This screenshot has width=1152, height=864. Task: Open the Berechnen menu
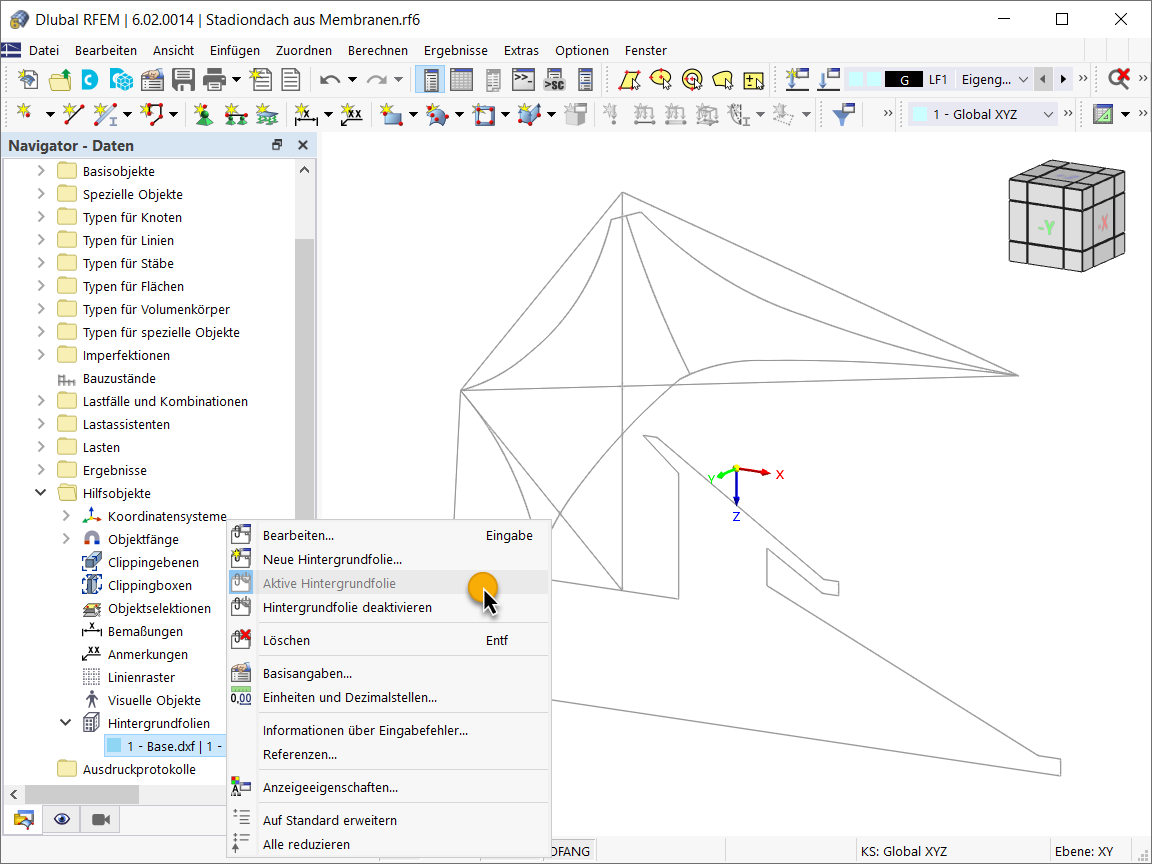coord(378,50)
